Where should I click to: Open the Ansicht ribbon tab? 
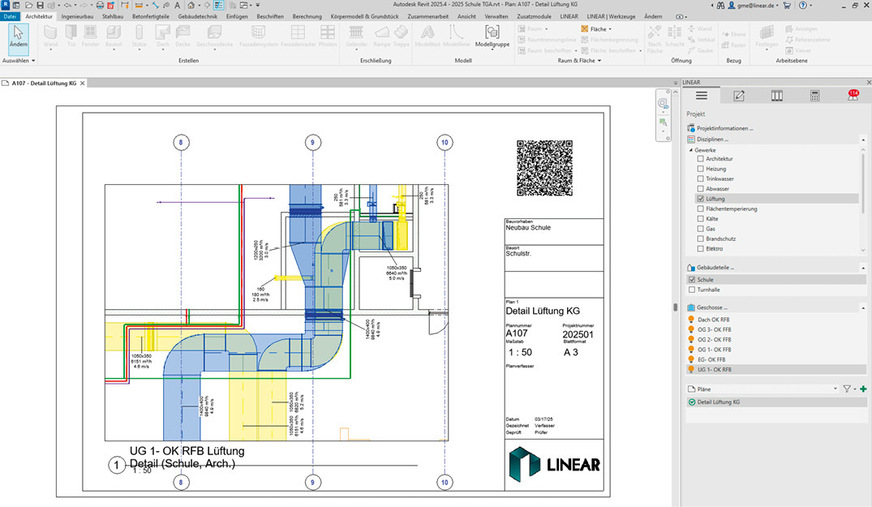[466, 17]
